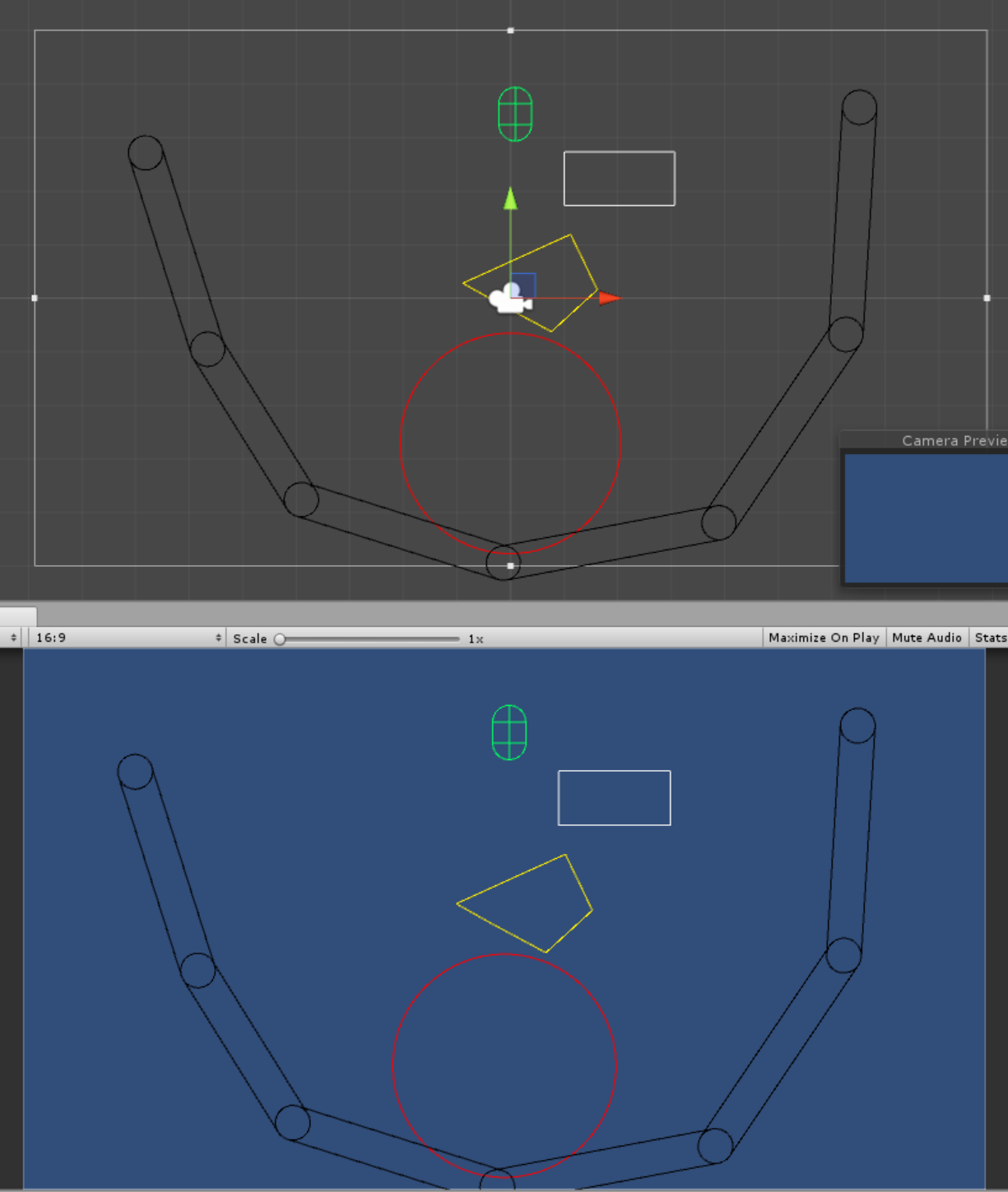
Task: Select the white box collider in Scene
Action: click(619, 152)
